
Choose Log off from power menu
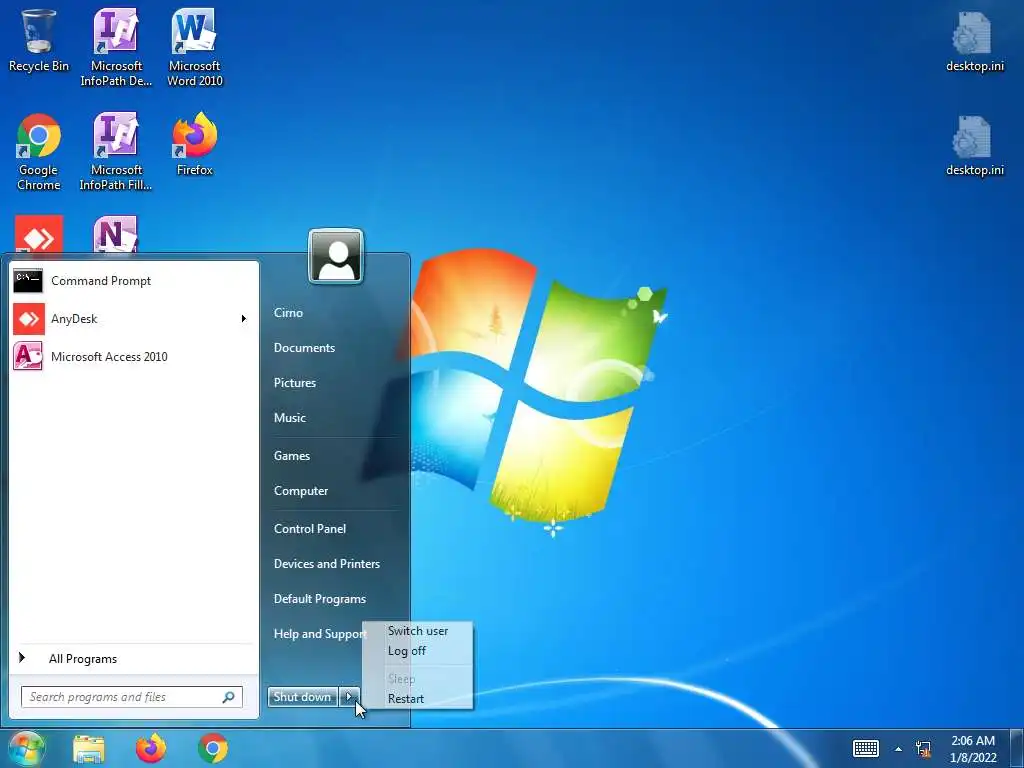(417, 651)
